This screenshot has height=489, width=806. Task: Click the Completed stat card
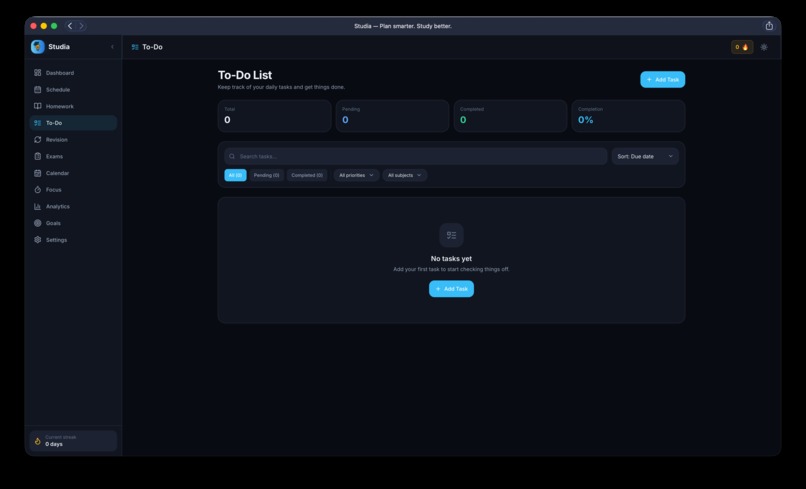(x=510, y=116)
